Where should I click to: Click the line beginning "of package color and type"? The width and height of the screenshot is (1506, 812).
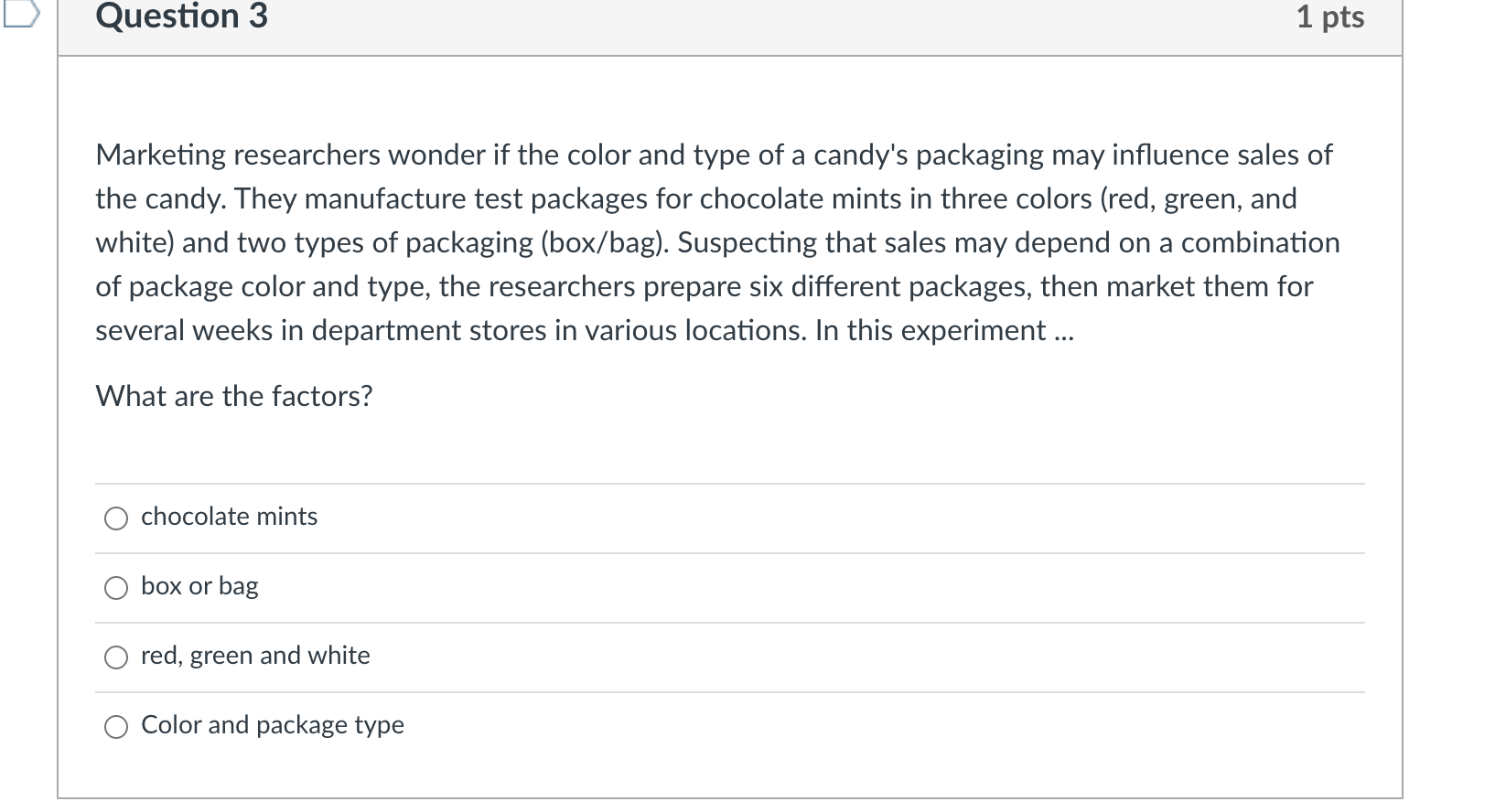[x=705, y=287]
